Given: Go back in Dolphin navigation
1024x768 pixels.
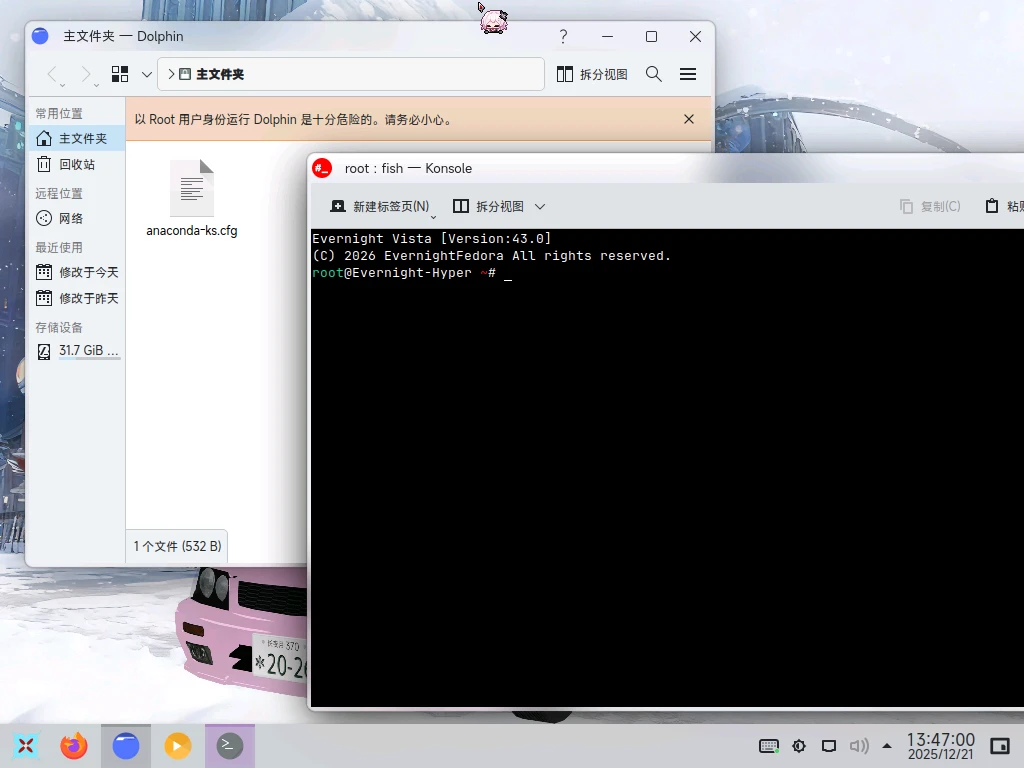Looking at the screenshot, I should [x=53, y=74].
